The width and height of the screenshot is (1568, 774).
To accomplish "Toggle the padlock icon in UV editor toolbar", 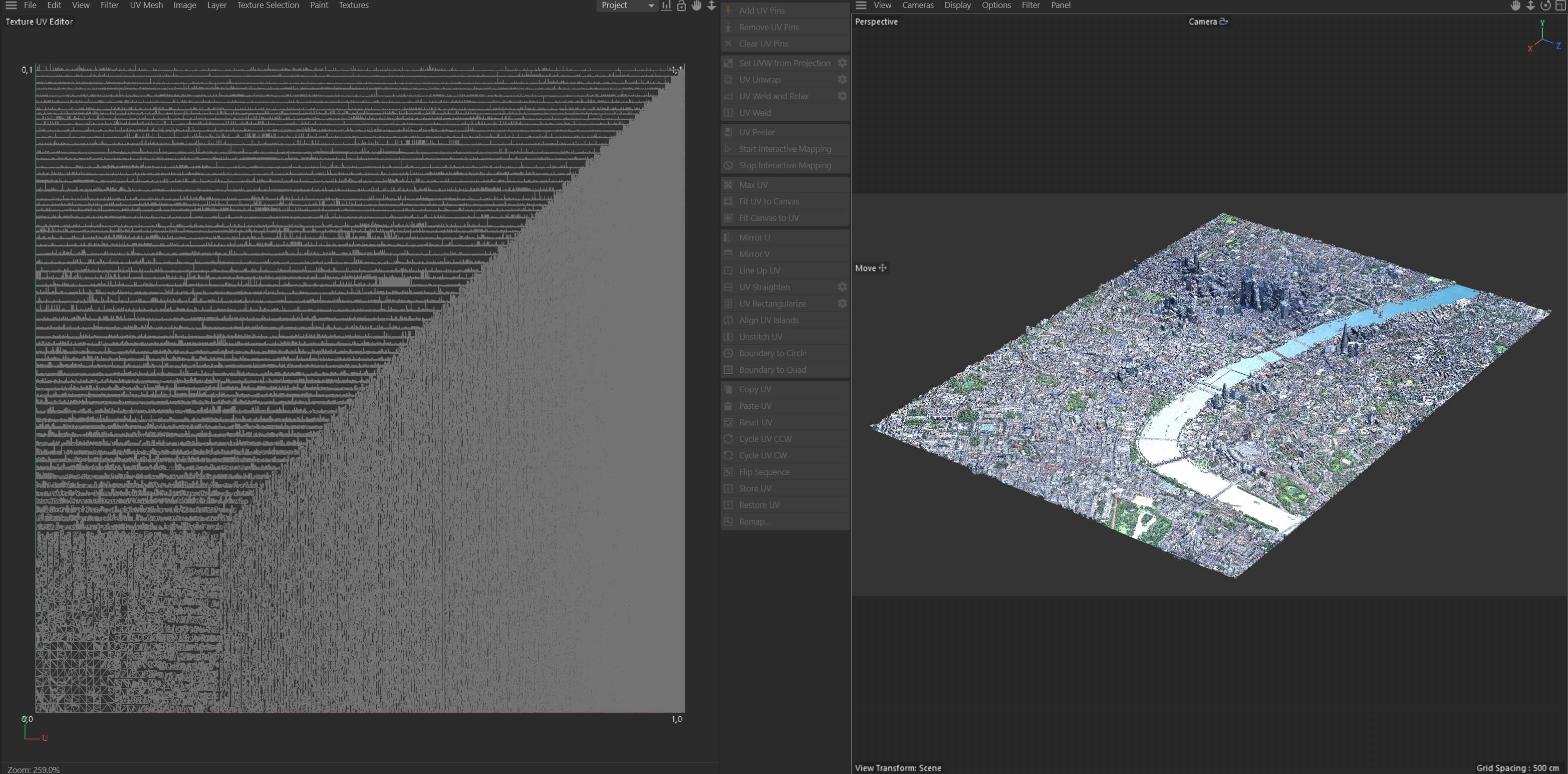I will 681,6.
